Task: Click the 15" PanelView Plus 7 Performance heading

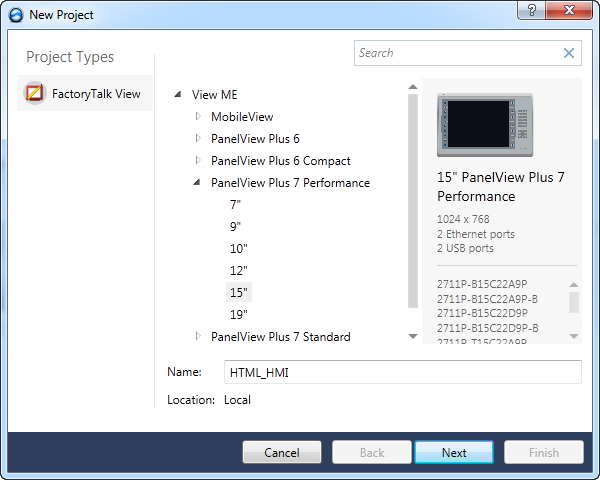Action: coord(501,187)
